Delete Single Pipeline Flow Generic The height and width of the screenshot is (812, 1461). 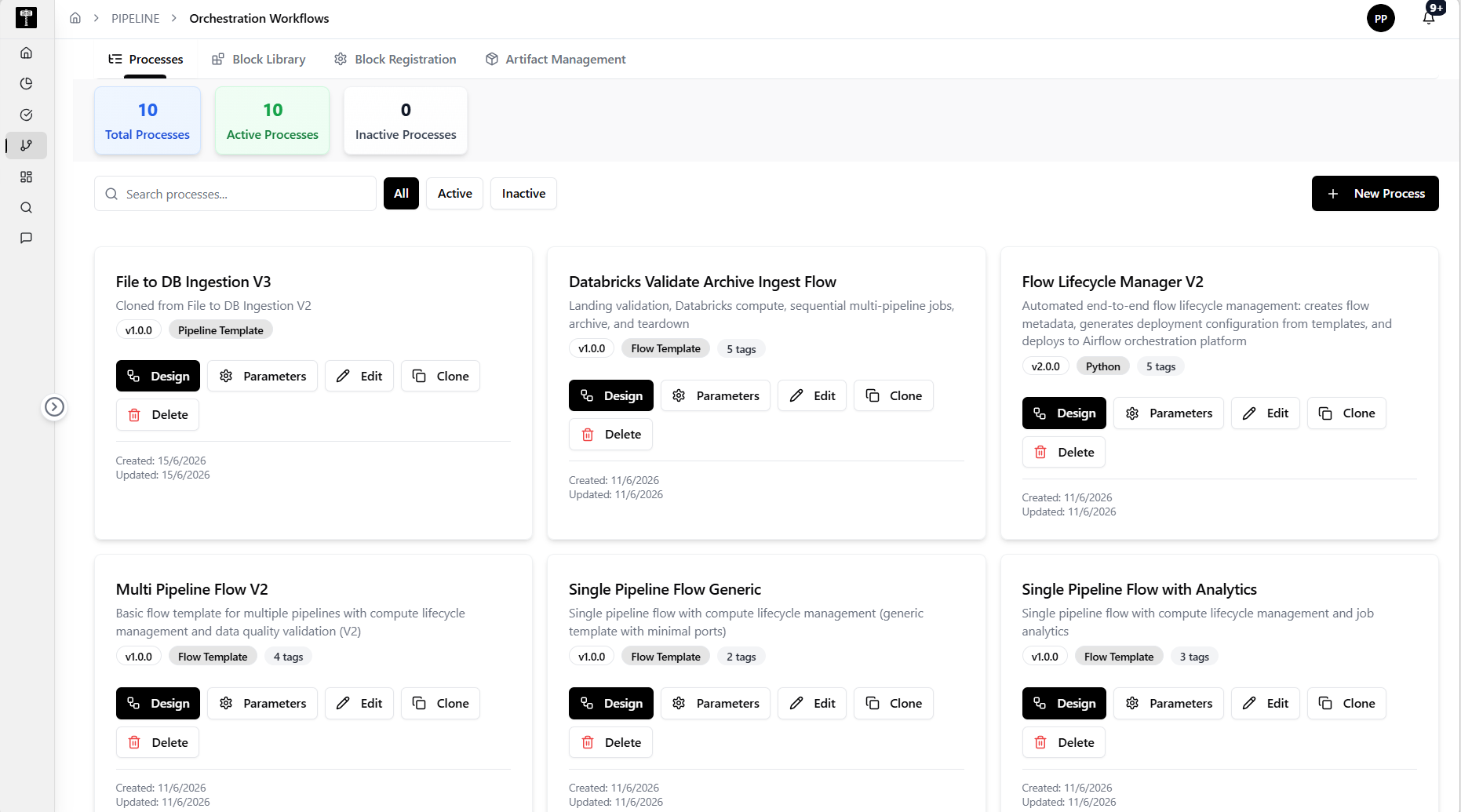coord(610,742)
